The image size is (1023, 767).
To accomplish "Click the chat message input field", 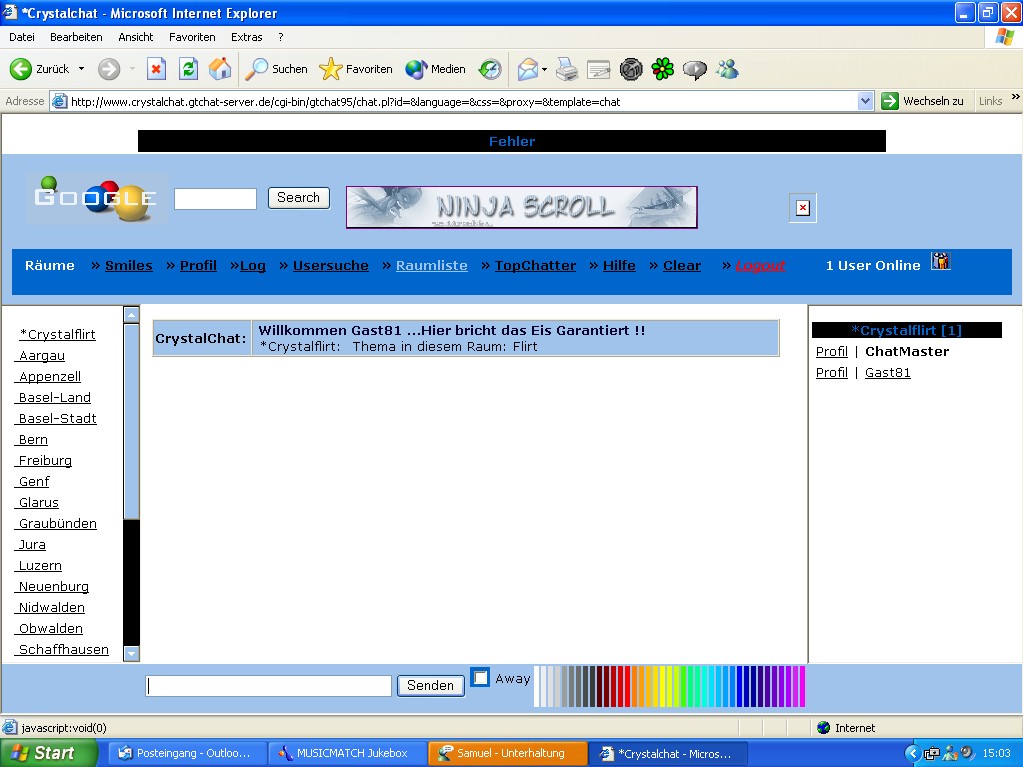I will pos(269,686).
